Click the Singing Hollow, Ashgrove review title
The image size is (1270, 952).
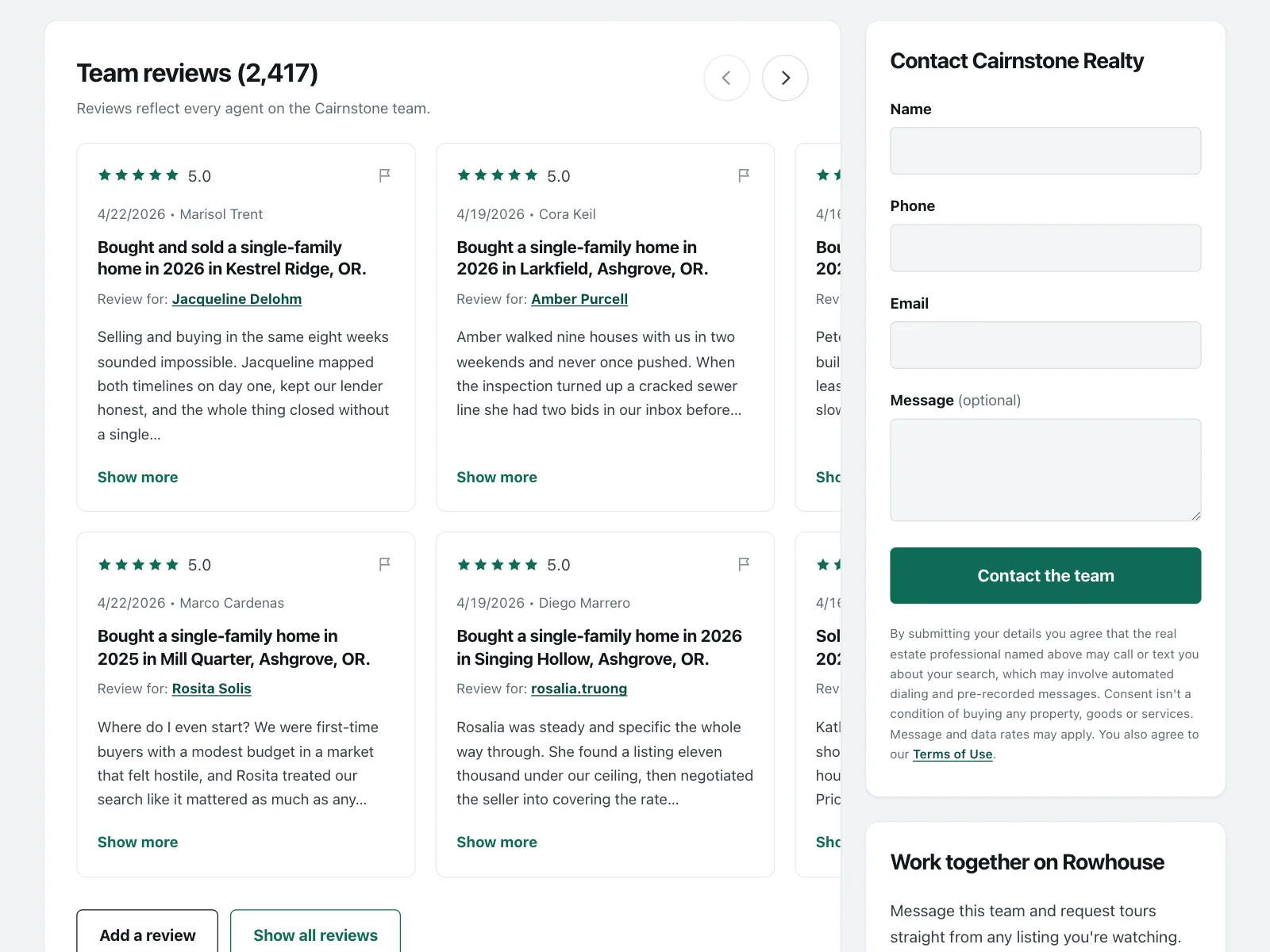click(x=599, y=647)
